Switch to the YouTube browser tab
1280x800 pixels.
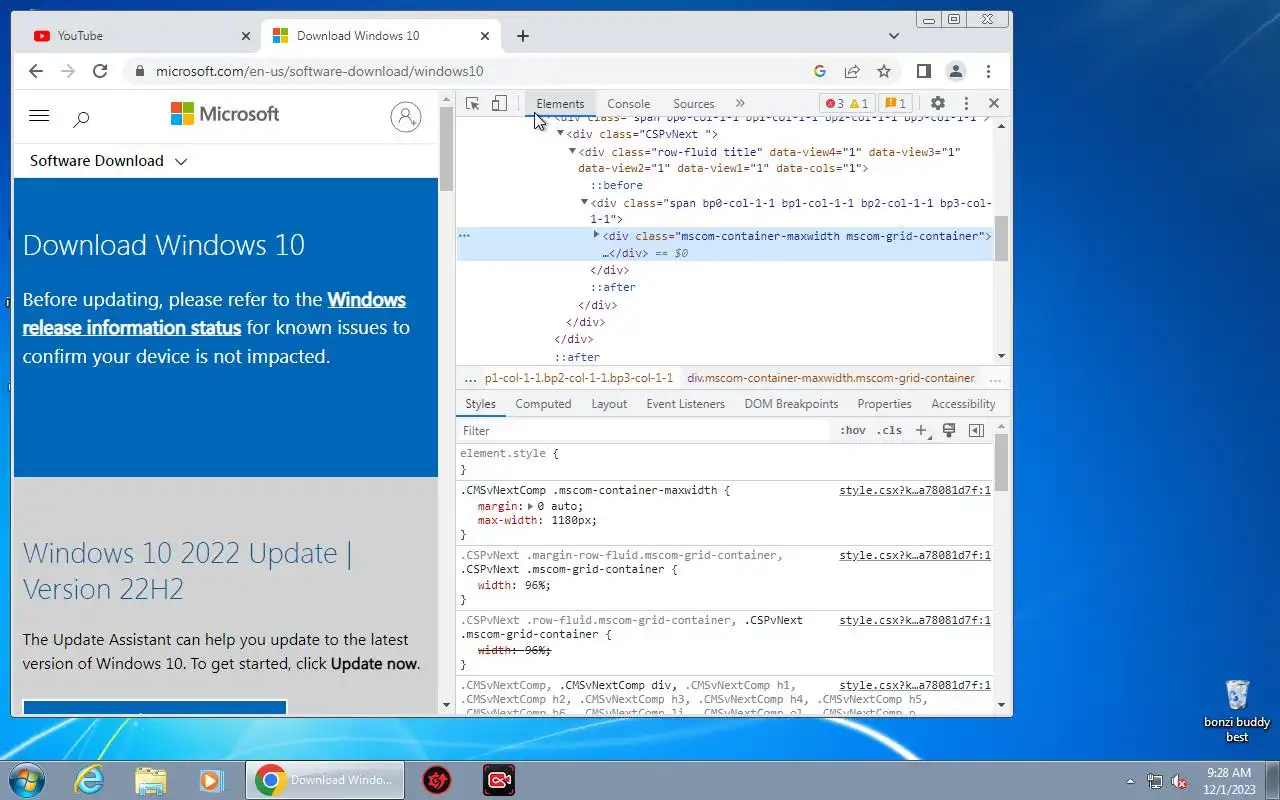point(140,36)
